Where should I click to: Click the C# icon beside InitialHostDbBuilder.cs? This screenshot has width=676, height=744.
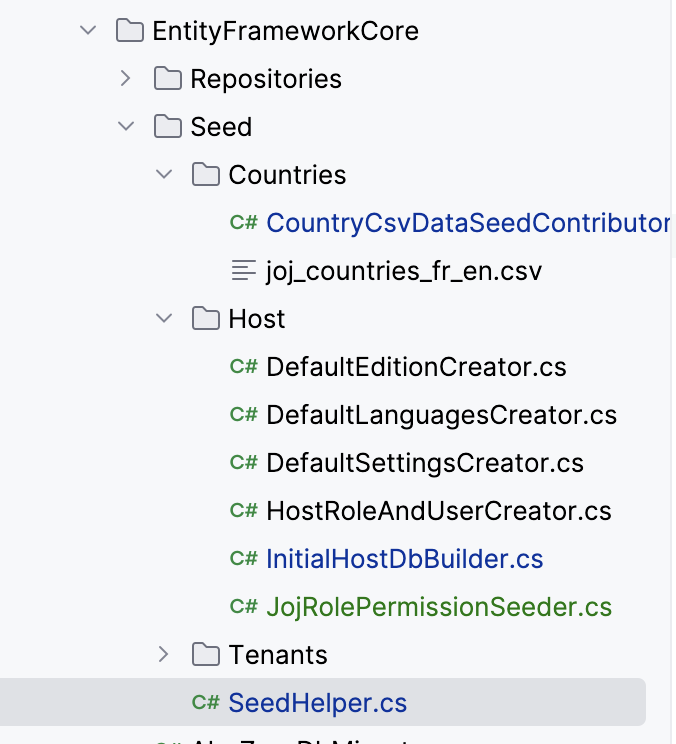243,559
